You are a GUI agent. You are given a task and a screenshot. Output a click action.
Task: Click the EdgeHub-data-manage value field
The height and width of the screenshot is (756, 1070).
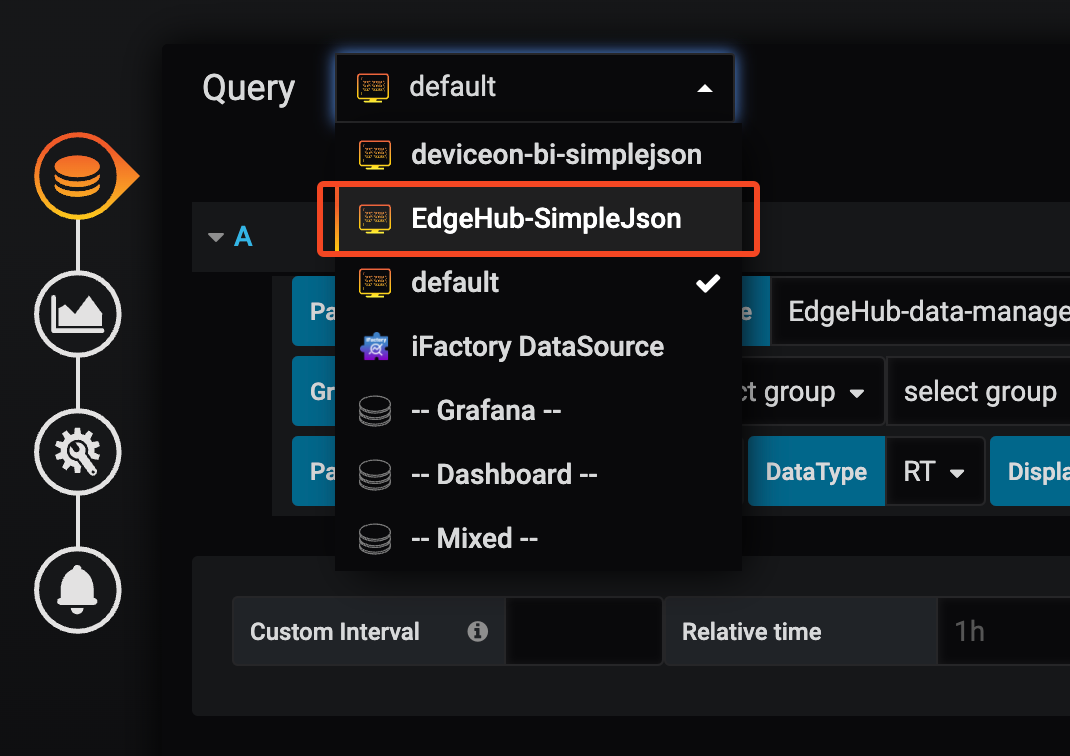[925, 311]
